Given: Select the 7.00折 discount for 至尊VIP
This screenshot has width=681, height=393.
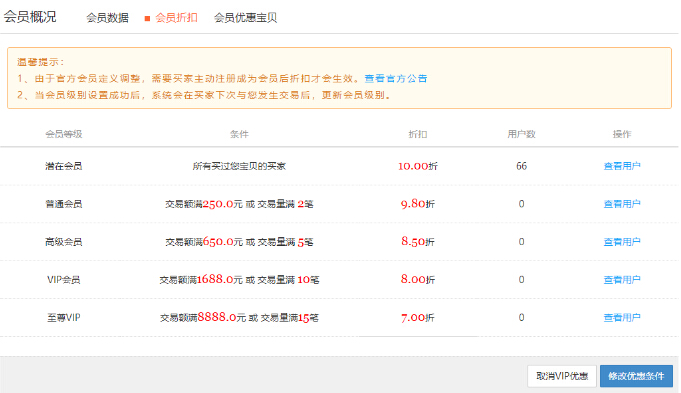Looking at the screenshot, I should click(418, 317).
